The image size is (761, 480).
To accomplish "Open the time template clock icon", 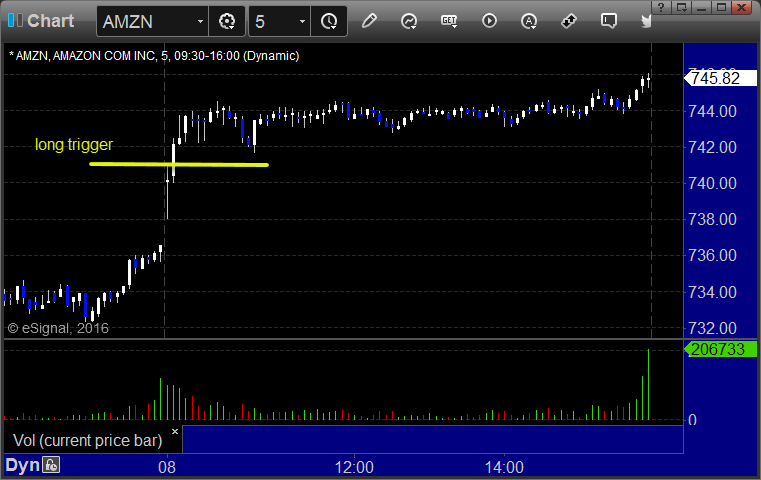I will pyautogui.click(x=329, y=21).
